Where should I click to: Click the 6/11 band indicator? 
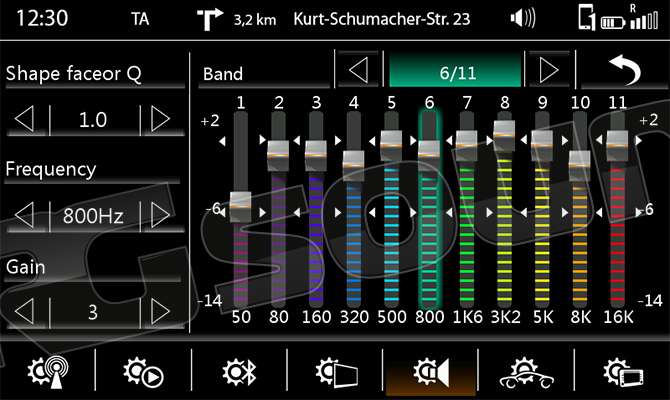coord(455,70)
